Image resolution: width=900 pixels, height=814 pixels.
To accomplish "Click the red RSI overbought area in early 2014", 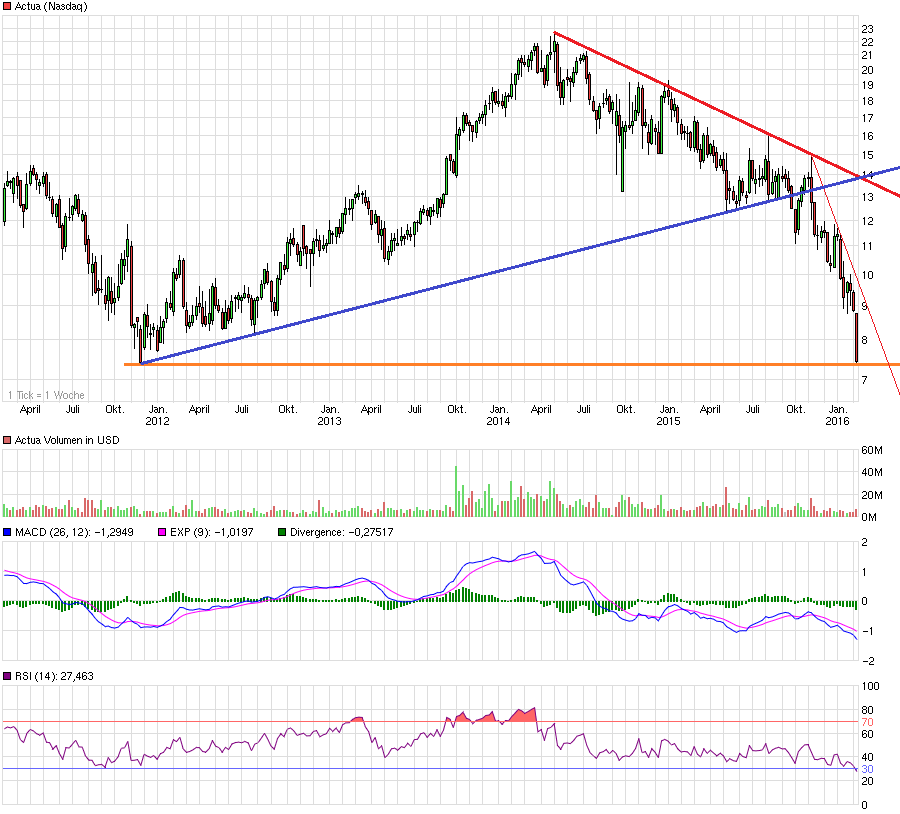I will click(x=522, y=715).
